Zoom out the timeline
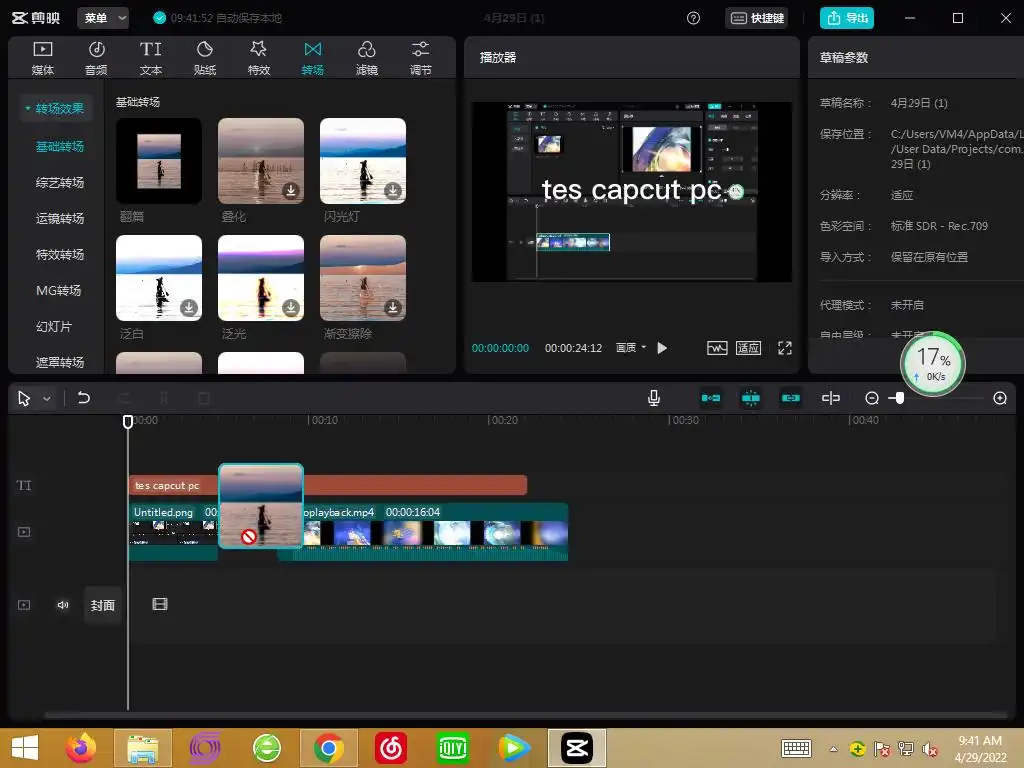This screenshot has width=1024, height=768. pyautogui.click(x=872, y=398)
